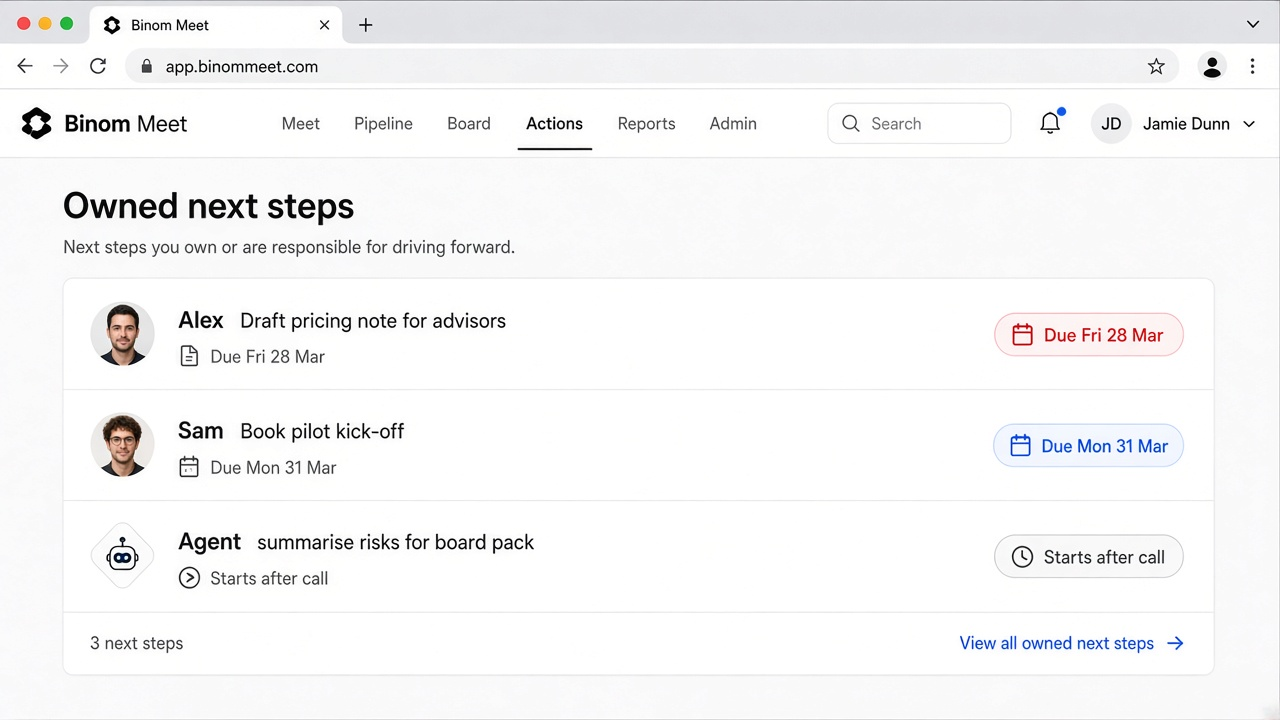Open the Chrome profile icon

[x=1212, y=66]
